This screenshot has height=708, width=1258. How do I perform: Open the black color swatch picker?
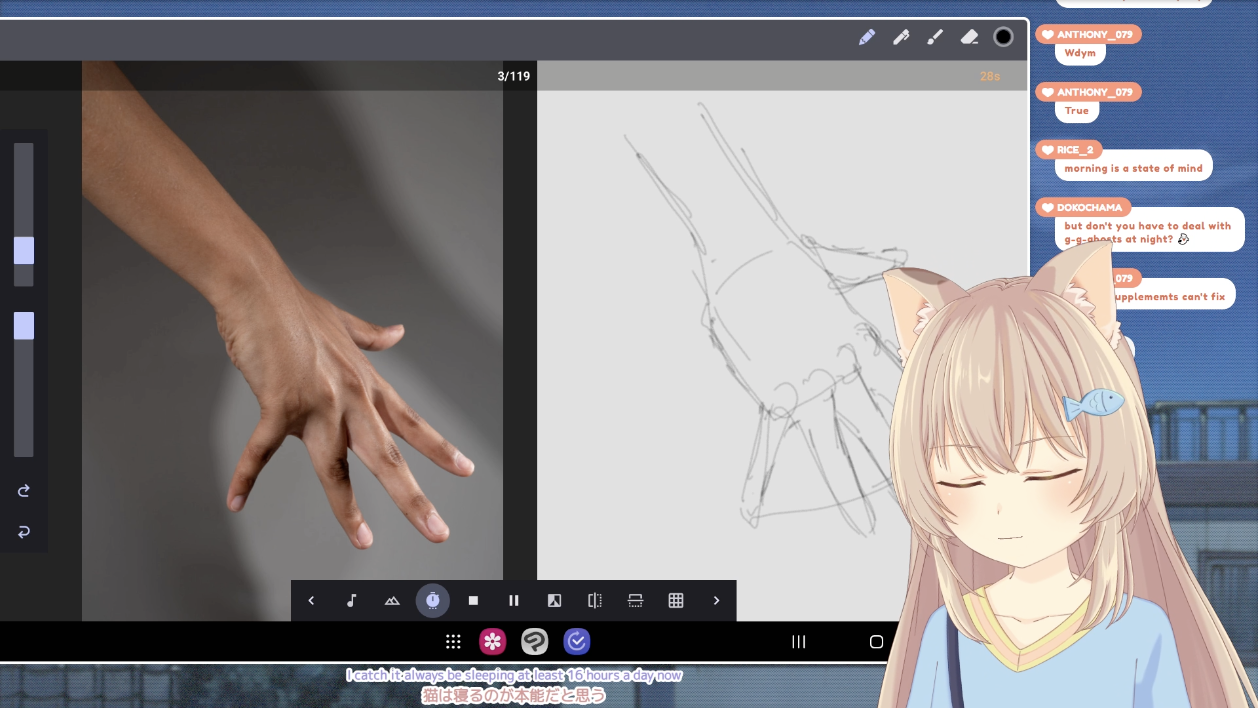[x=1003, y=37]
